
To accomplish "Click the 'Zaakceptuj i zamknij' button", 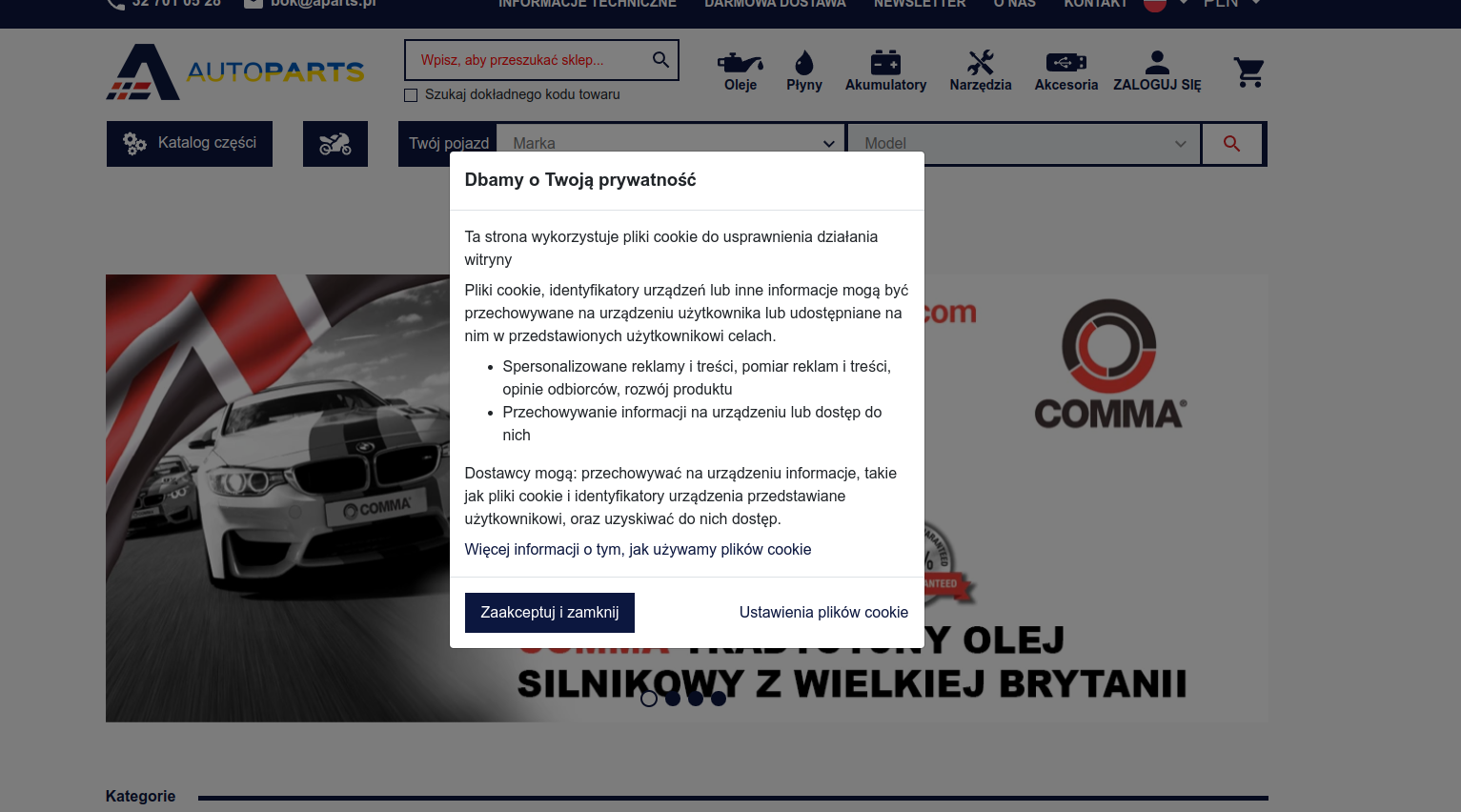I will coord(550,613).
